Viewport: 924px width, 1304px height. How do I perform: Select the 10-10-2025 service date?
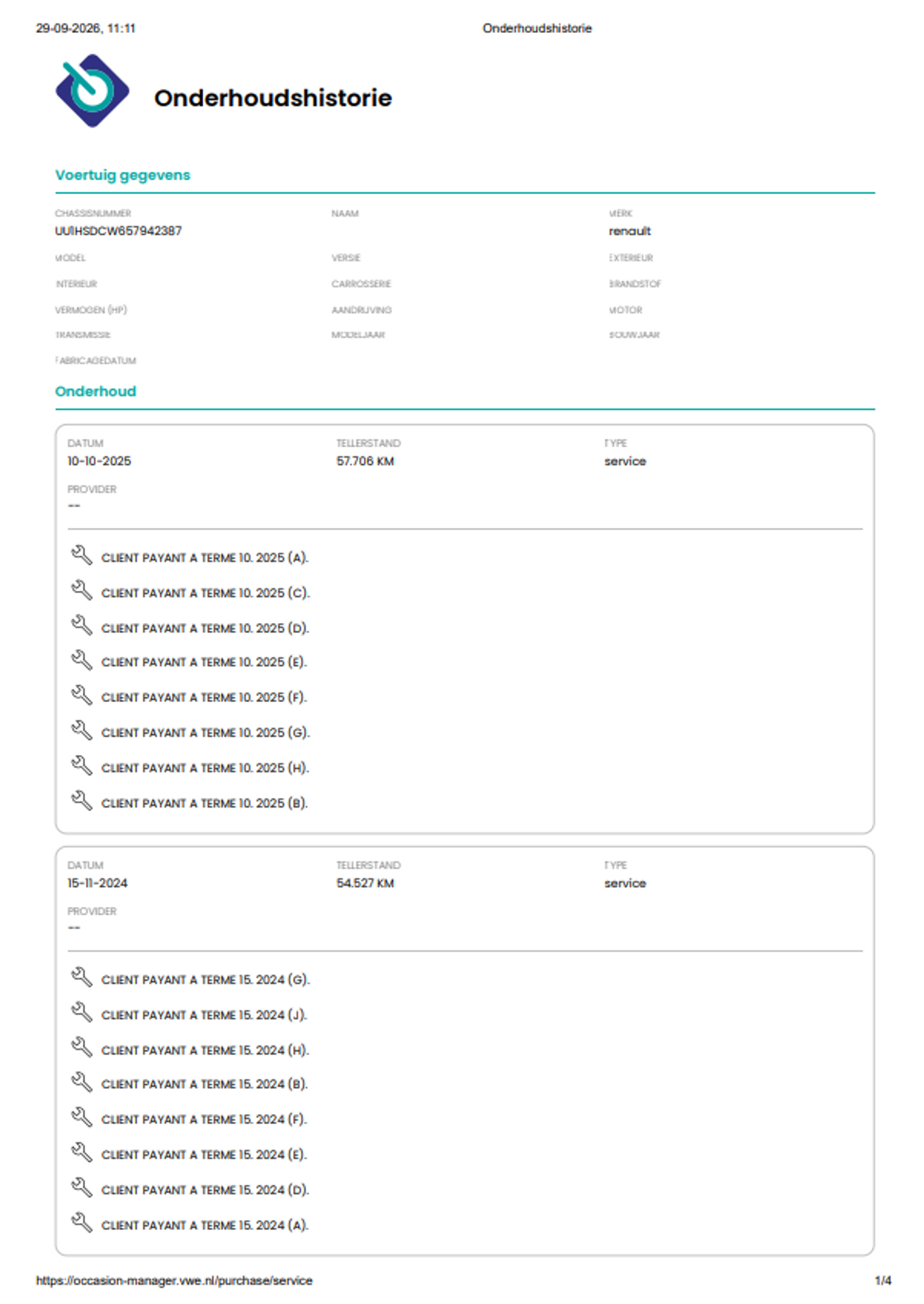coord(99,461)
